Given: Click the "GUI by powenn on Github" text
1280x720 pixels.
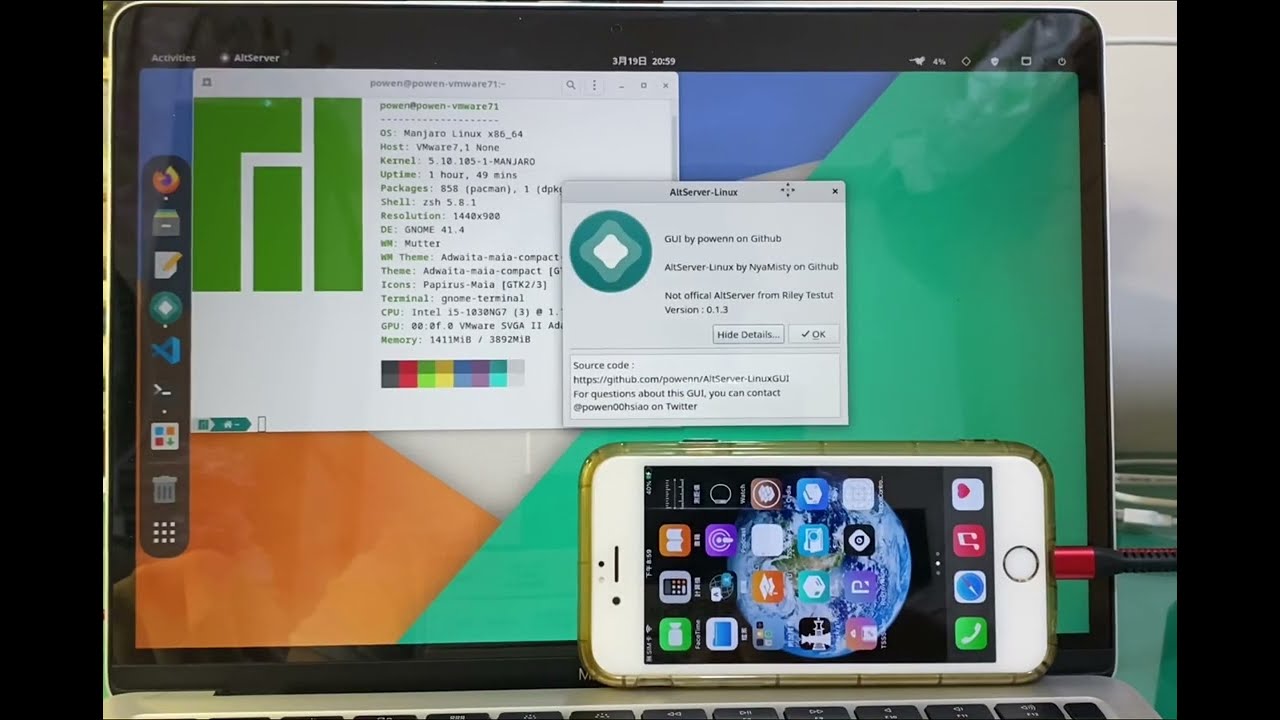Looking at the screenshot, I should point(723,239).
